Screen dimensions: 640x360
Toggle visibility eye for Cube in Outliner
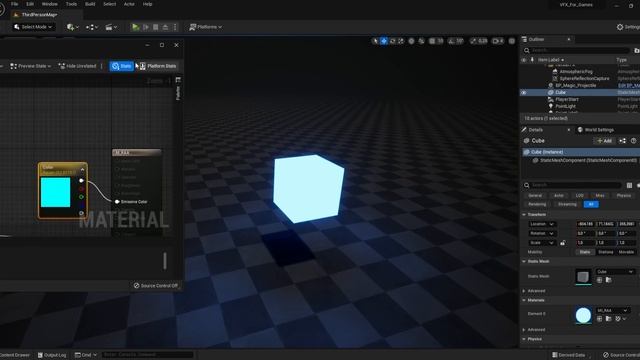pos(524,93)
